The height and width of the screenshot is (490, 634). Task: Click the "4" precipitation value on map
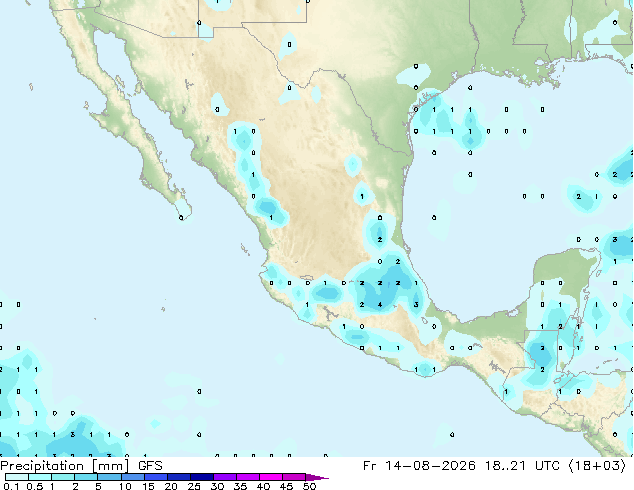pos(380,304)
